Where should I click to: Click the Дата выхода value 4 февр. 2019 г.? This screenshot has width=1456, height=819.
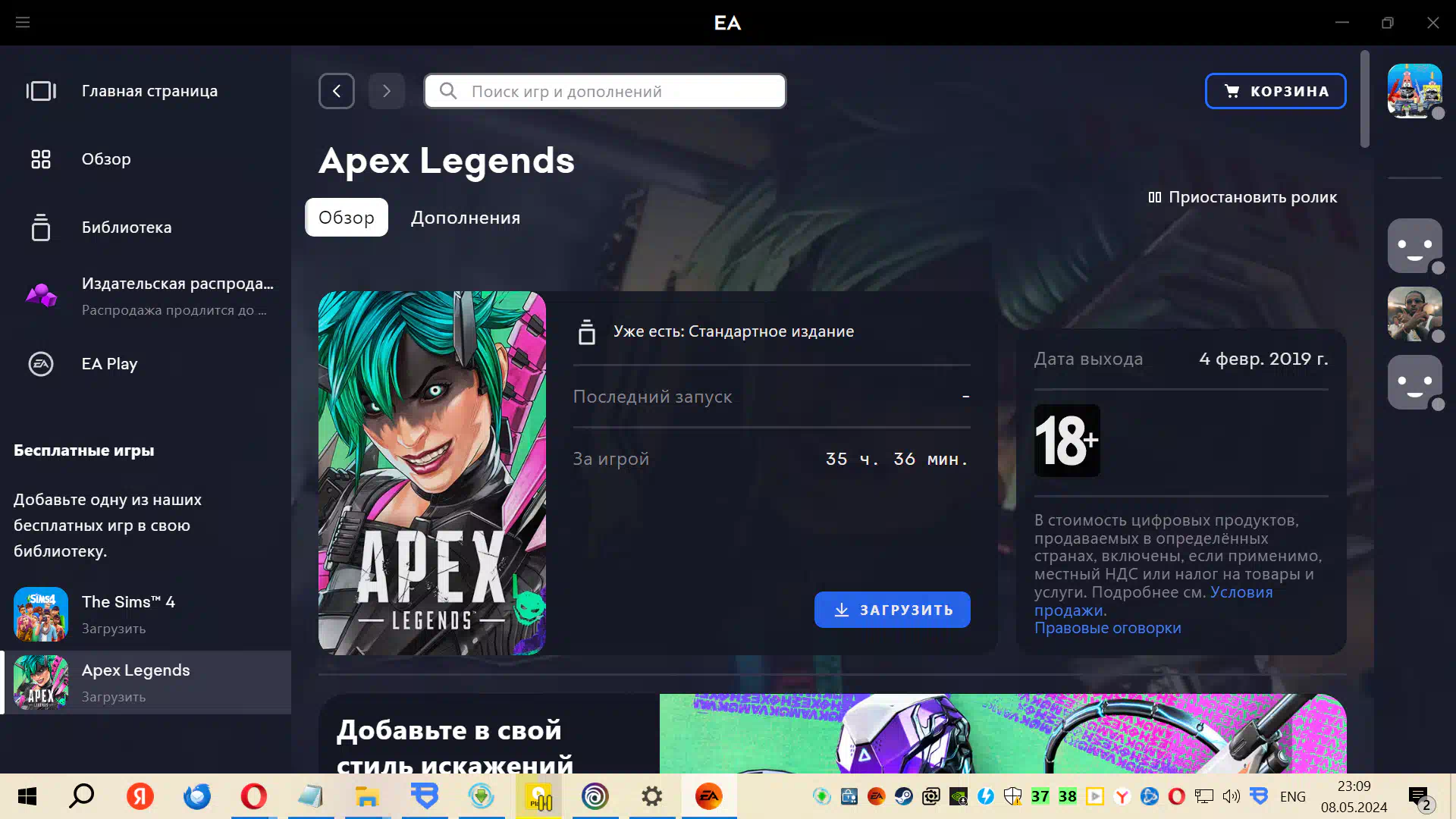coord(1263,359)
